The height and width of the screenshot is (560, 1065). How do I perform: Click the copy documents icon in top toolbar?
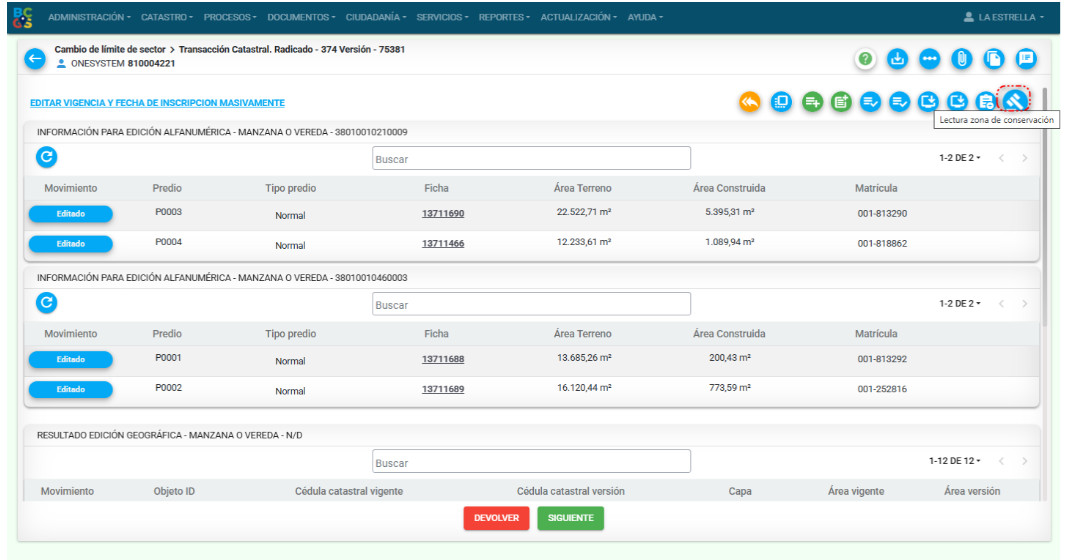click(x=994, y=59)
